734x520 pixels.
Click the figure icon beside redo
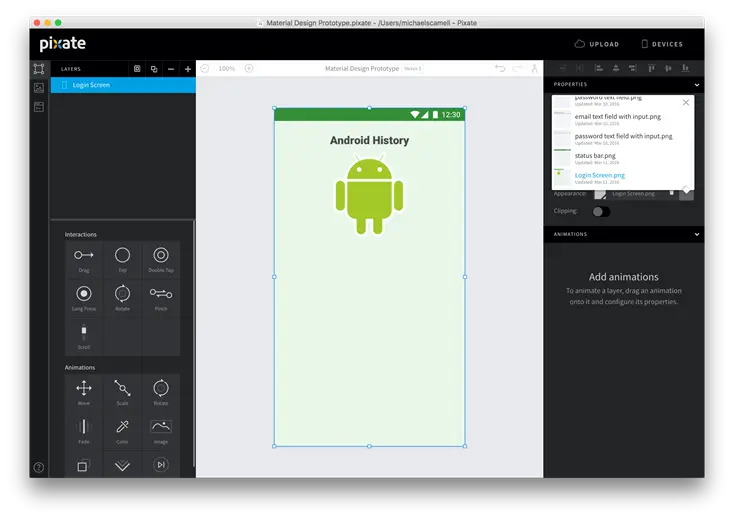point(534,68)
